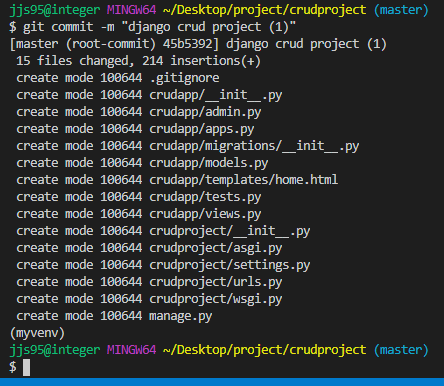Image resolution: width=444 pixels, height=386 pixels.
Task: Click the root-commit 45b5392 output line
Action: pyautogui.click(x=198, y=44)
